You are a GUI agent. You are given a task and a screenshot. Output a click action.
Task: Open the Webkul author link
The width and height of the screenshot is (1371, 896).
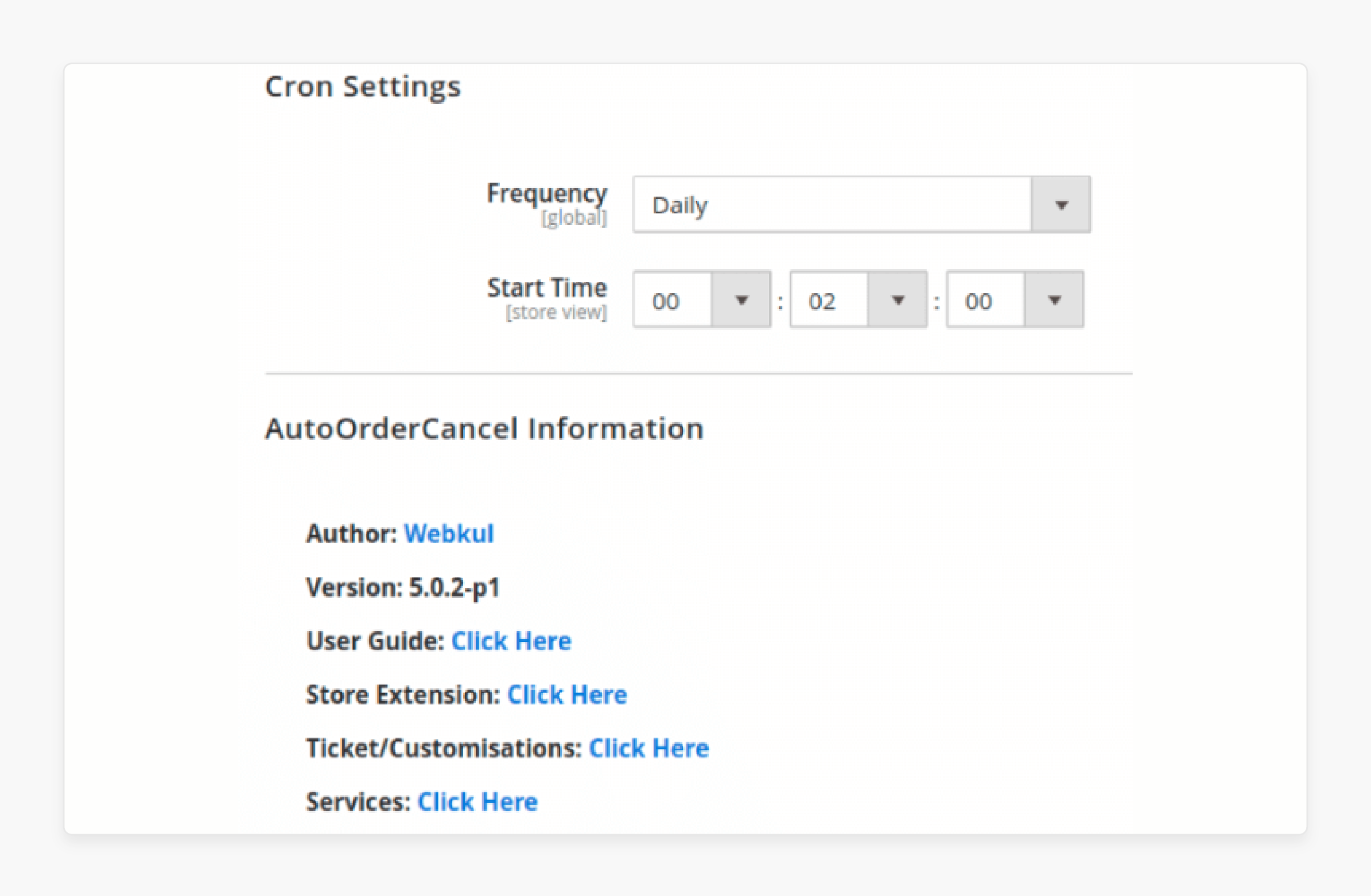449,533
